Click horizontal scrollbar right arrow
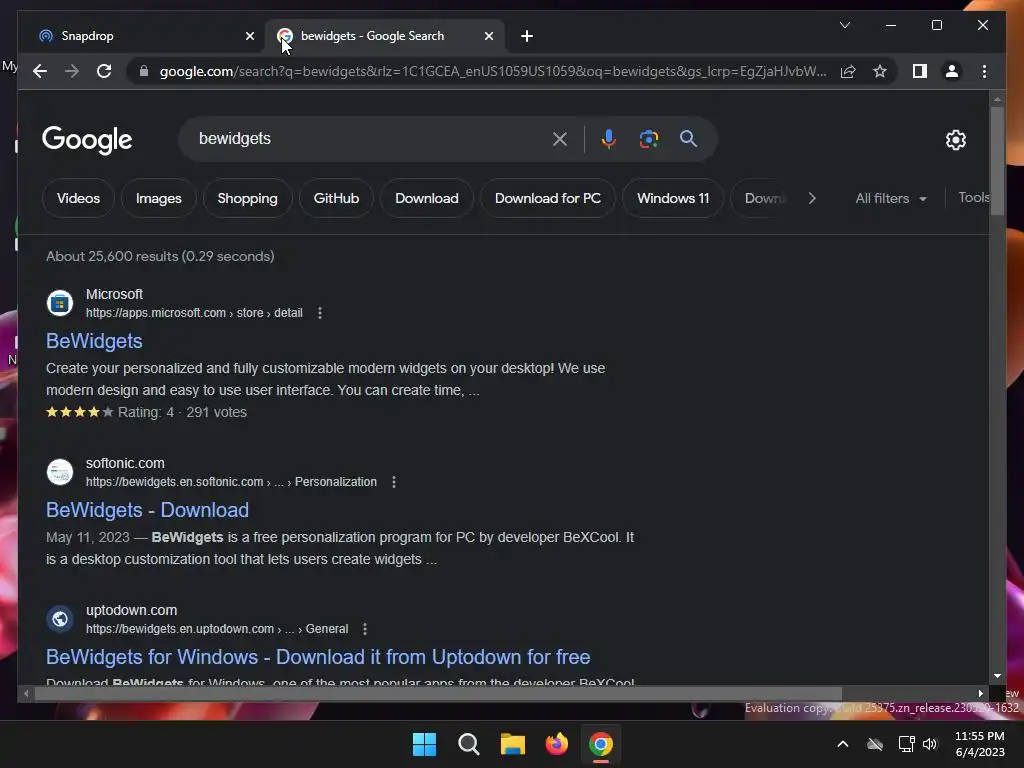1024x768 pixels. click(980, 694)
